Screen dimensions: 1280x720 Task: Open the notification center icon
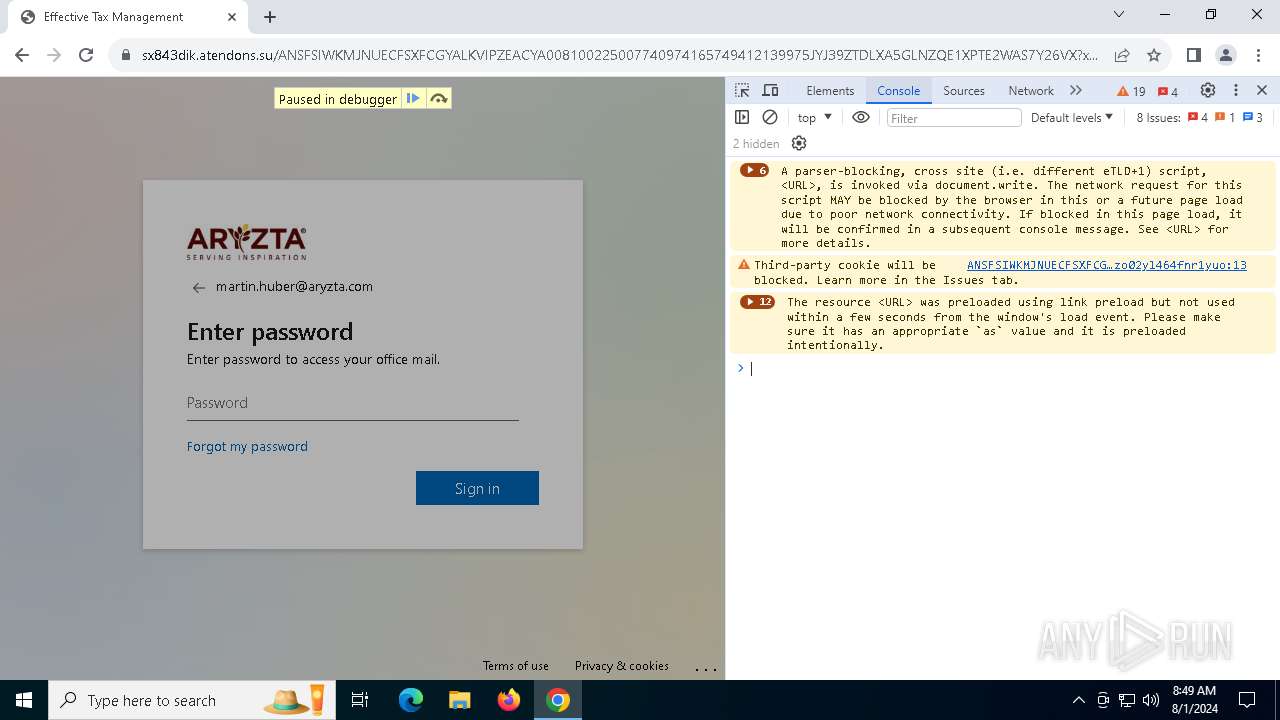pyautogui.click(x=1247, y=700)
